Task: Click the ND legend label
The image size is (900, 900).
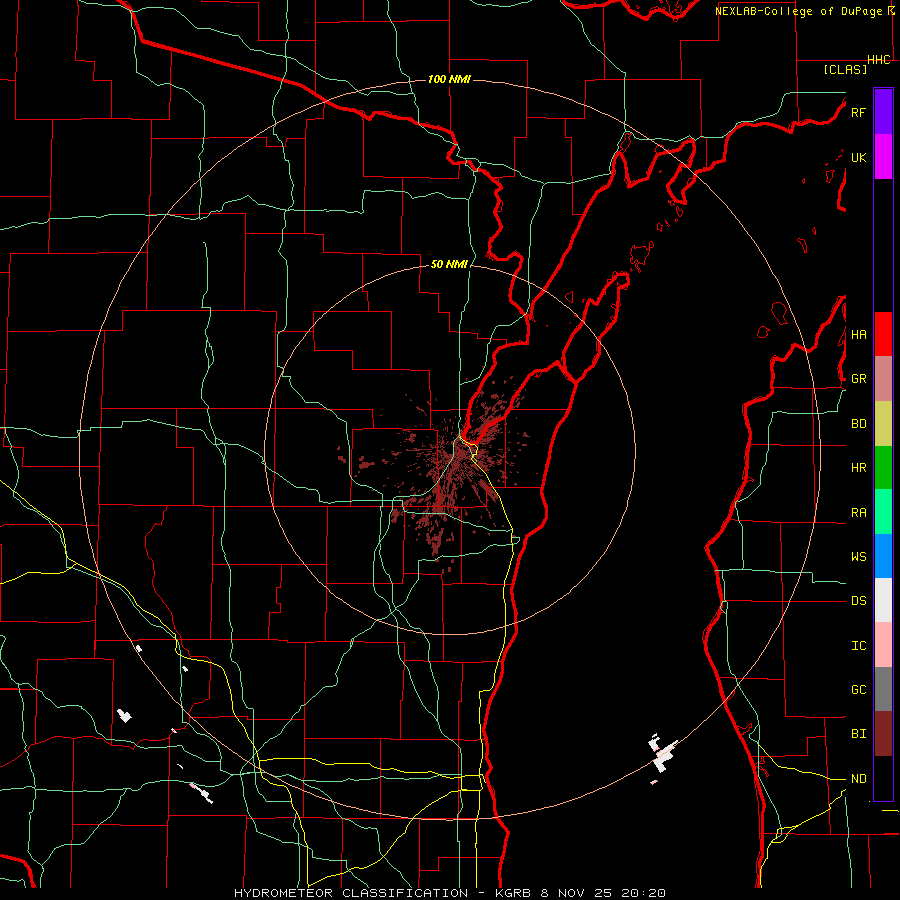Action: pyautogui.click(x=858, y=779)
